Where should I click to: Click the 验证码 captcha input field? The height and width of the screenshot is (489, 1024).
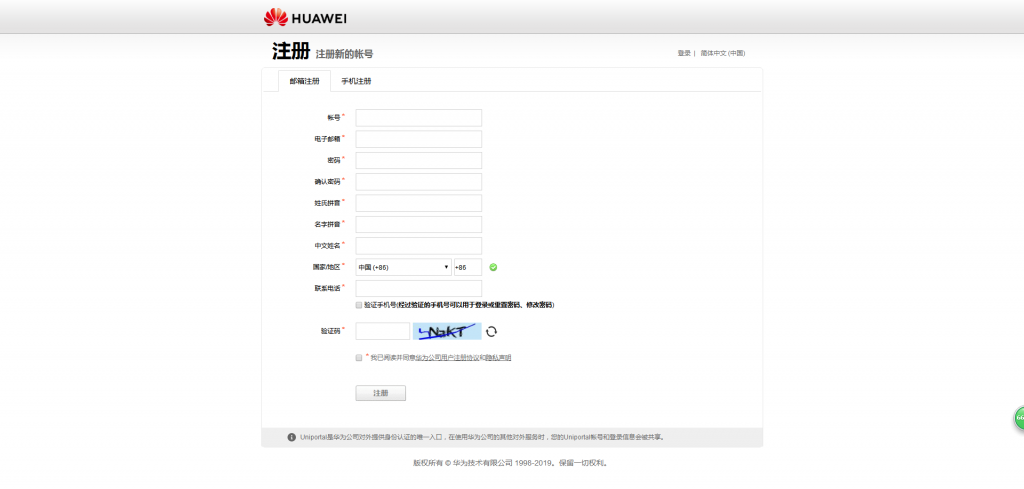[382, 331]
